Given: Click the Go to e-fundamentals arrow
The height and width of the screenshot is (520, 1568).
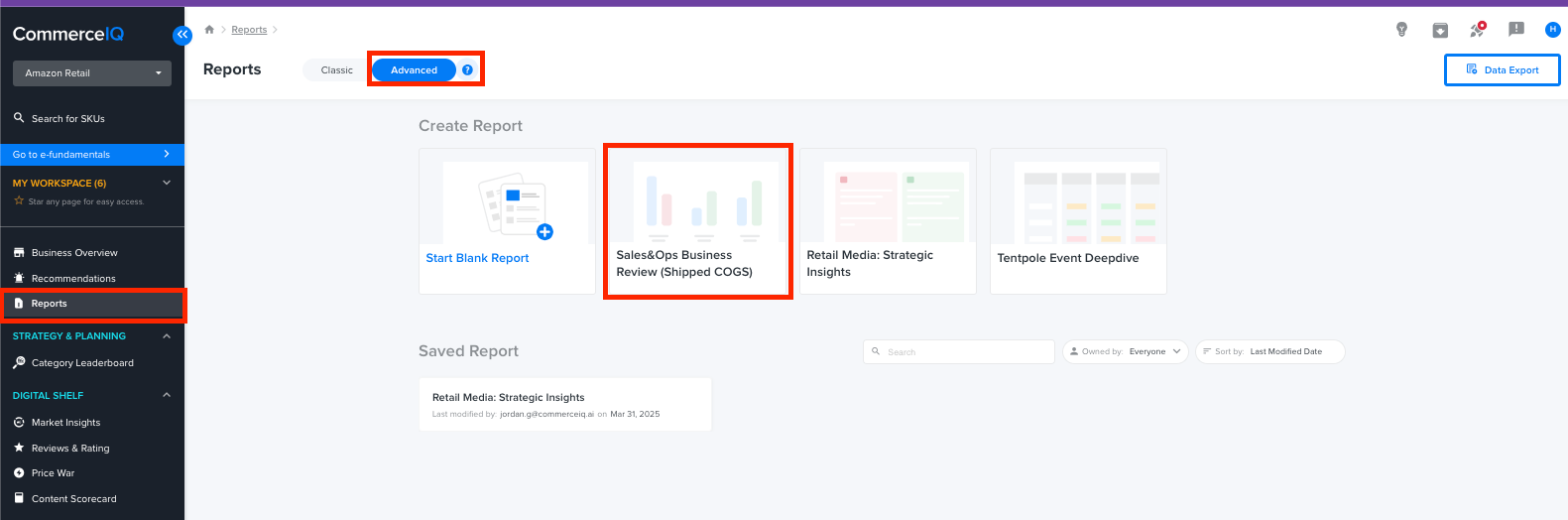Looking at the screenshot, I should (x=167, y=155).
